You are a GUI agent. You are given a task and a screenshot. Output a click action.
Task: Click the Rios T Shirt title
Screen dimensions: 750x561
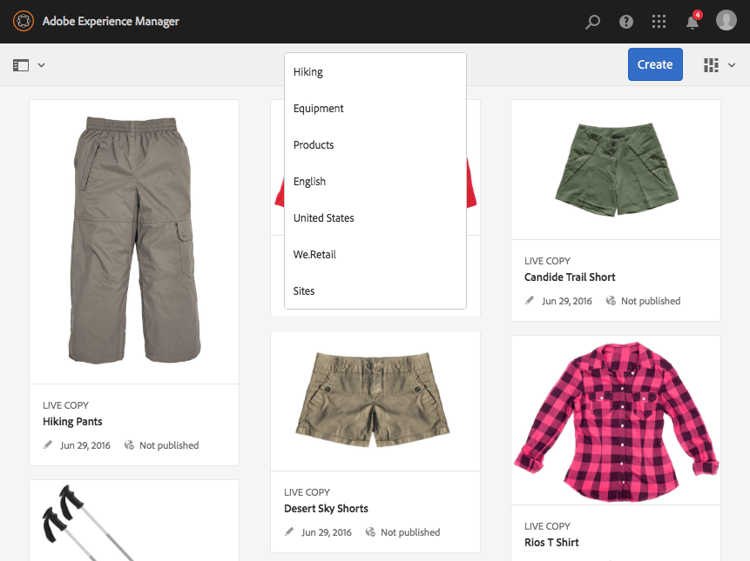coord(551,542)
